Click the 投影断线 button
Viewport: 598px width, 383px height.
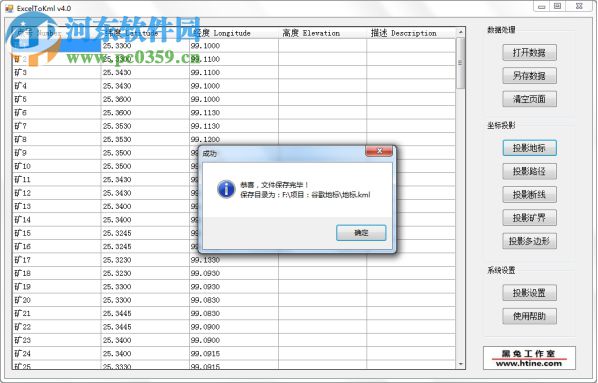coord(529,195)
